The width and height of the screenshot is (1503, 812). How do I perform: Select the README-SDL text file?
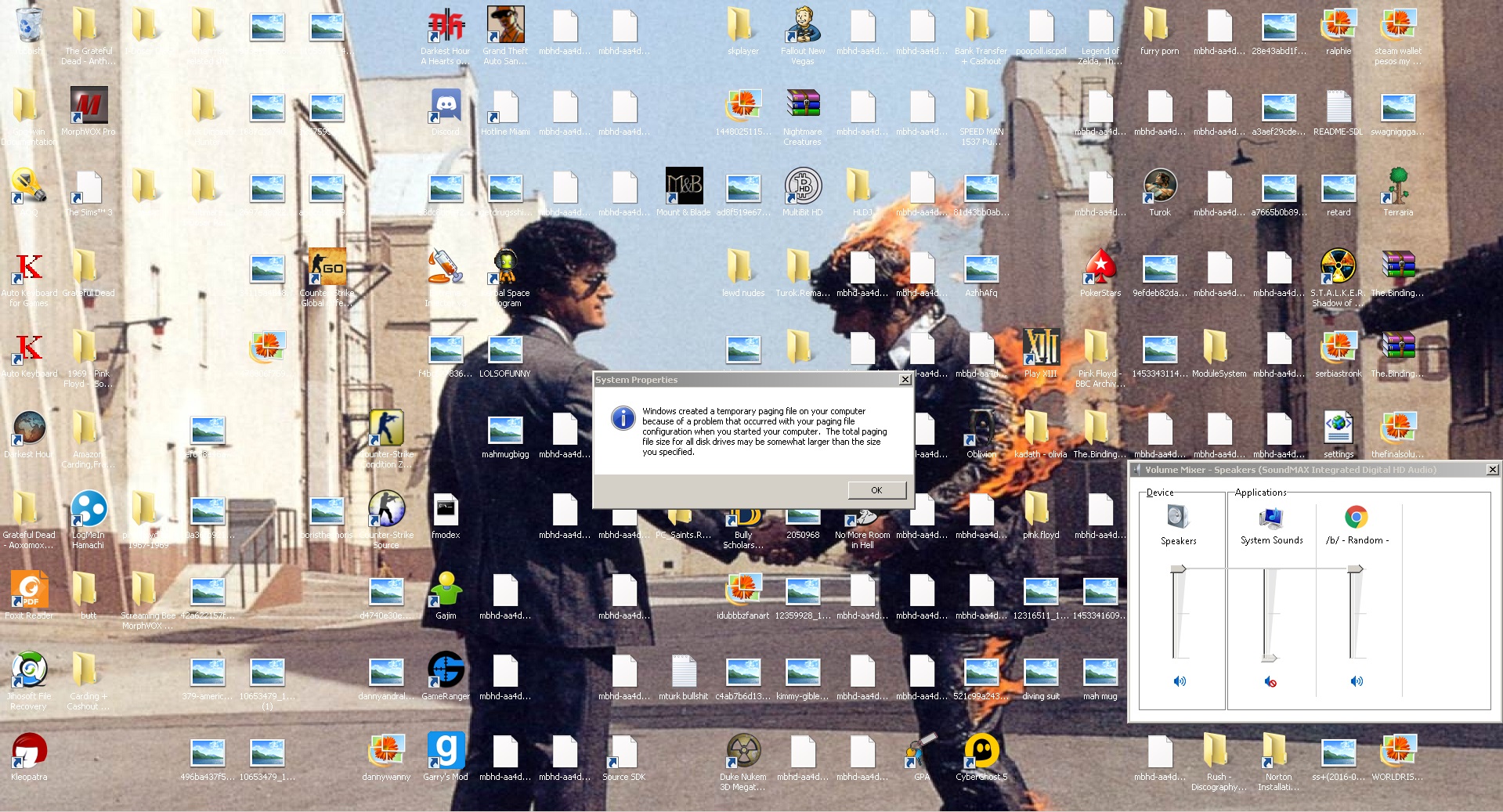coord(1339,106)
